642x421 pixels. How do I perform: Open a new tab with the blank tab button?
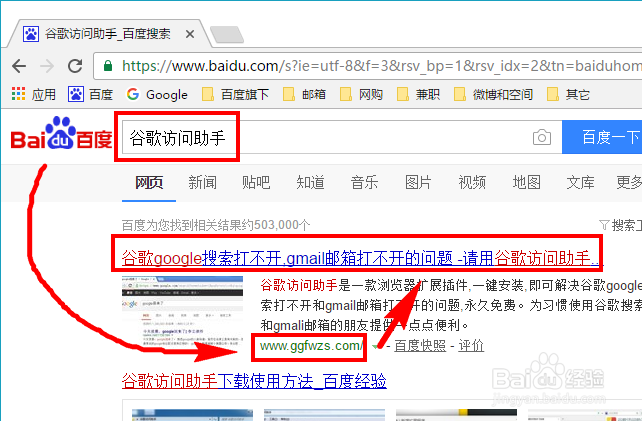(226, 34)
